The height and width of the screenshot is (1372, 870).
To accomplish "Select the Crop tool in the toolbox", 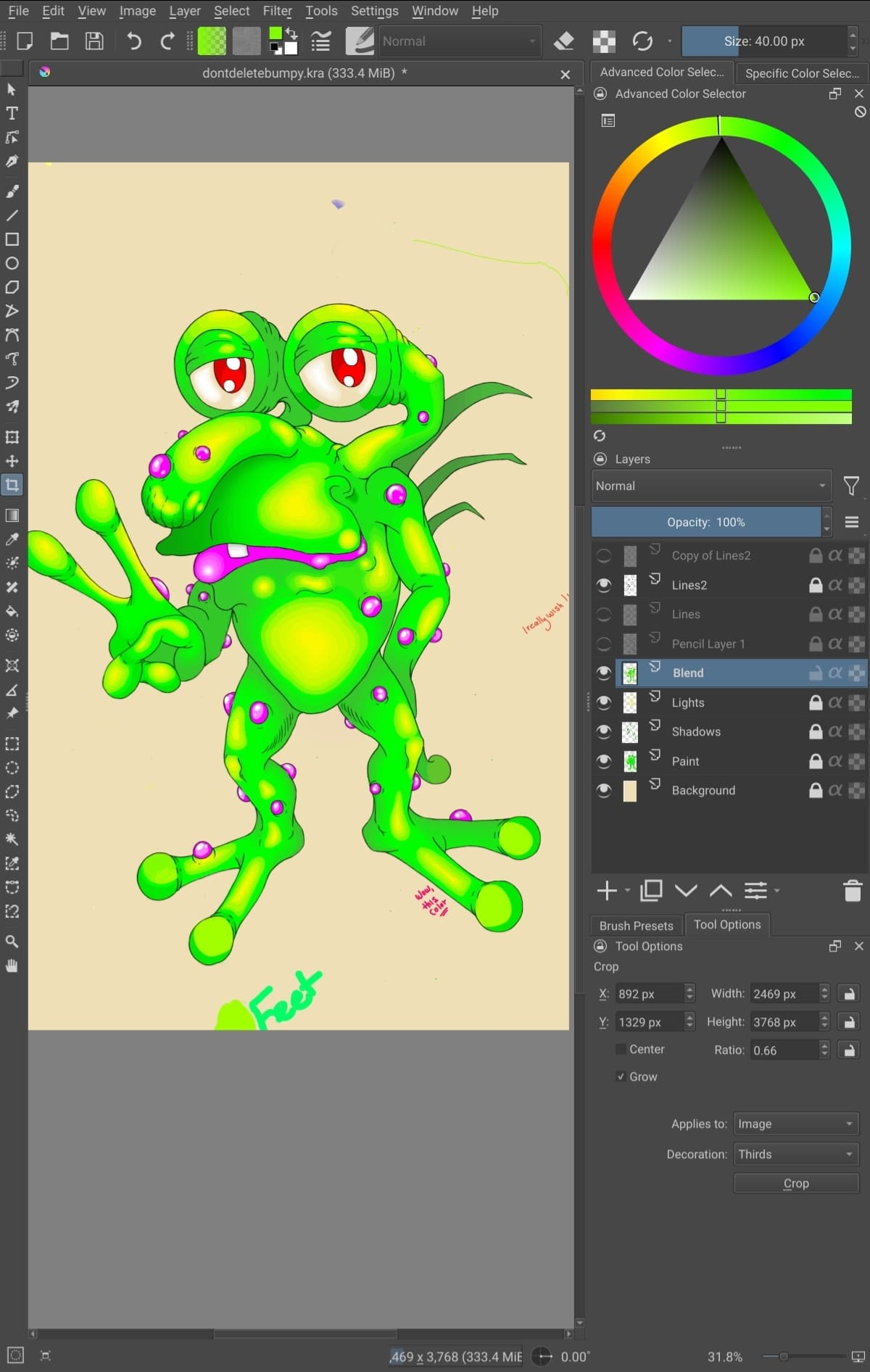I will click(12, 485).
